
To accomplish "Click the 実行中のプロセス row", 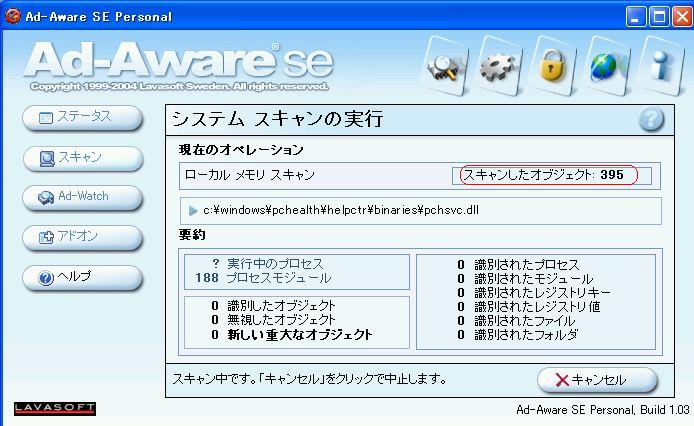I will 269,264.
